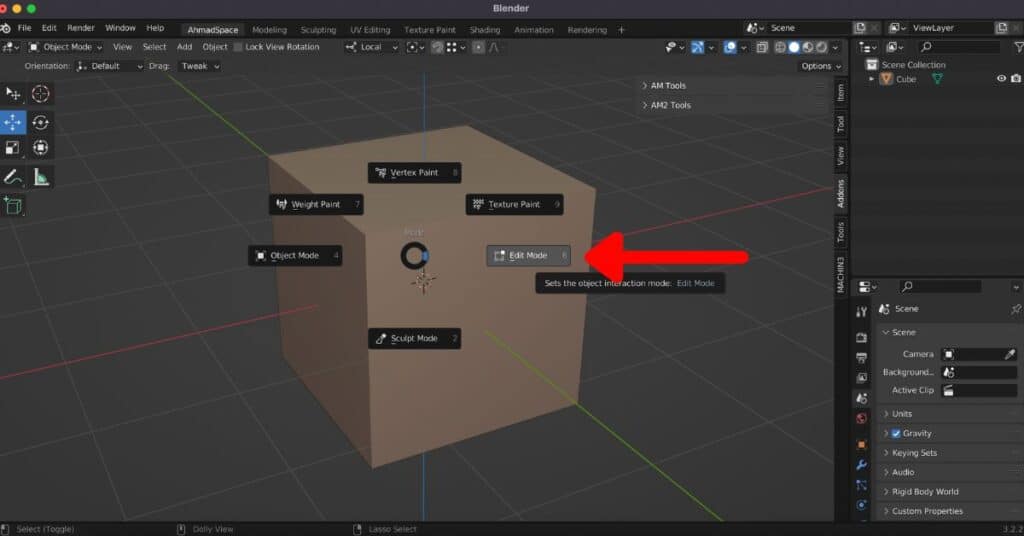Image resolution: width=1024 pixels, height=536 pixels.
Task: Select the Move tool in the toolbar
Action: [13, 122]
